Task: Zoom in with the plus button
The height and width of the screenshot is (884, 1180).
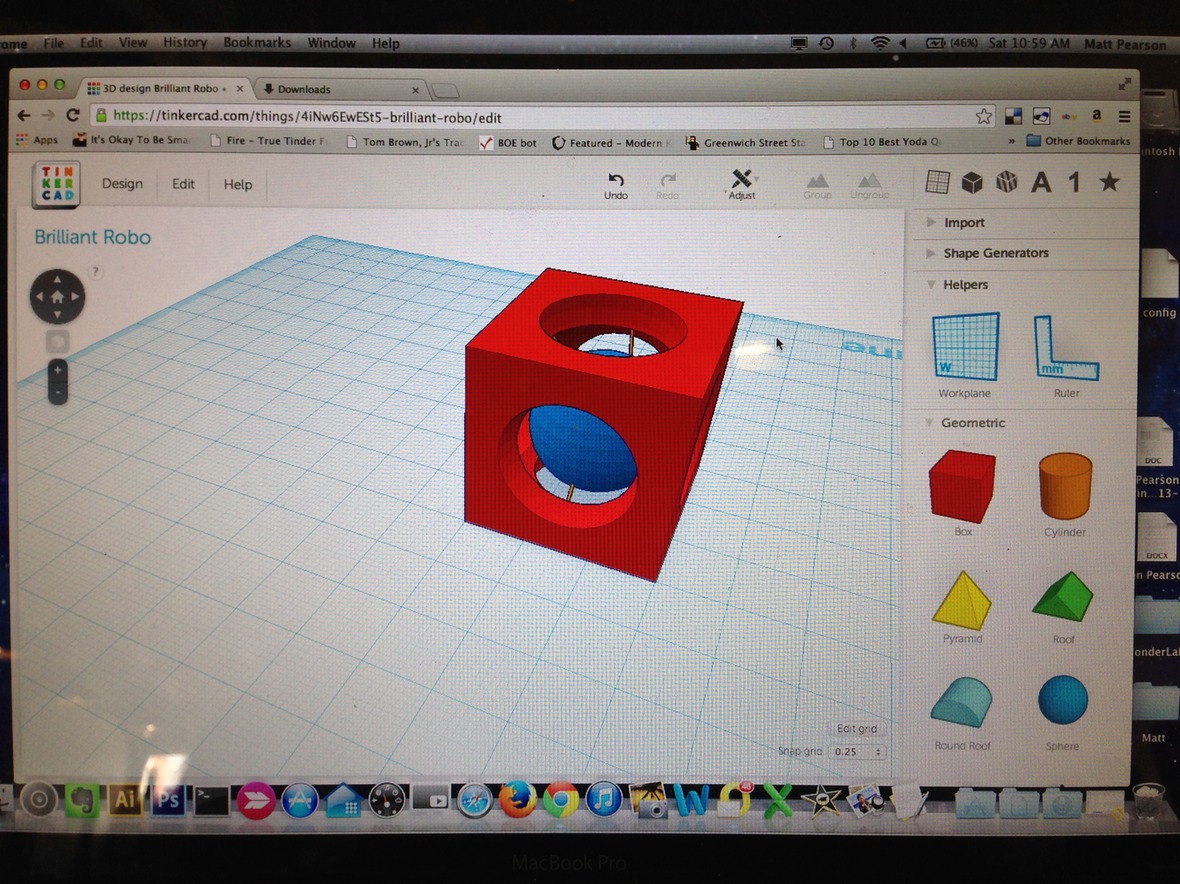Action: (57, 370)
